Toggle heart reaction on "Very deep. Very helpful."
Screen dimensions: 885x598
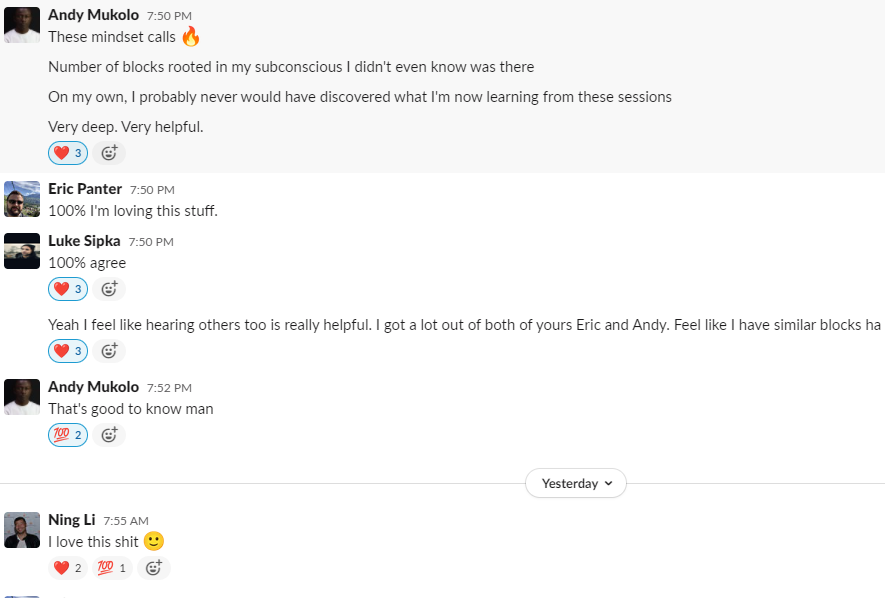pyautogui.click(x=68, y=153)
